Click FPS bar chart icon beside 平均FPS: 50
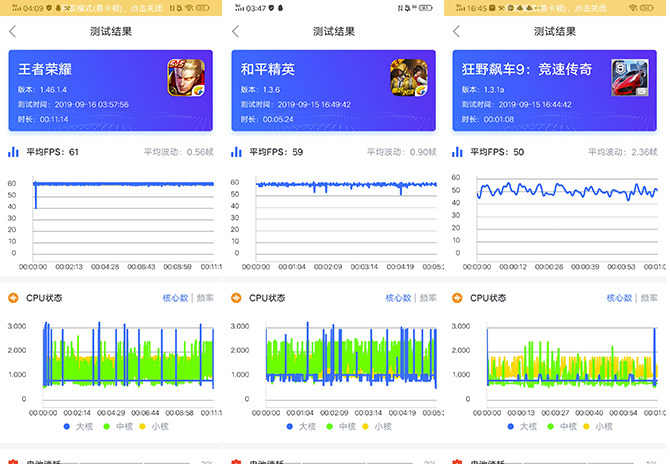The image size is (670, 472). [x=457, y=152]
